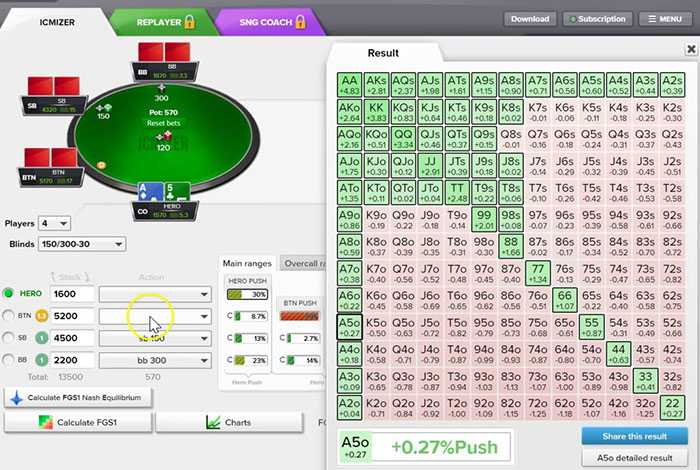The width and height of the screenshot is (700, 470).
Task: Click the Calculate FGS1 button
Action: pos(78,422)
